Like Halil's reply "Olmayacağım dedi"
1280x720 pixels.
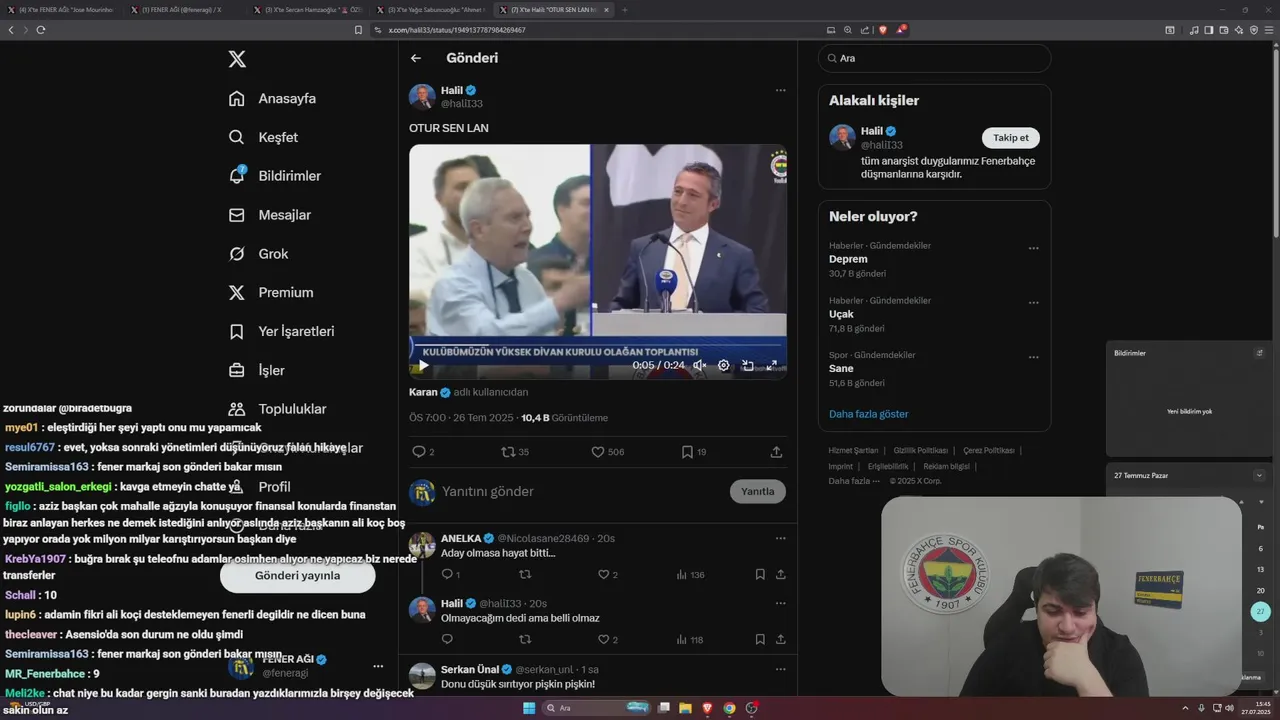tap(604, 639)
